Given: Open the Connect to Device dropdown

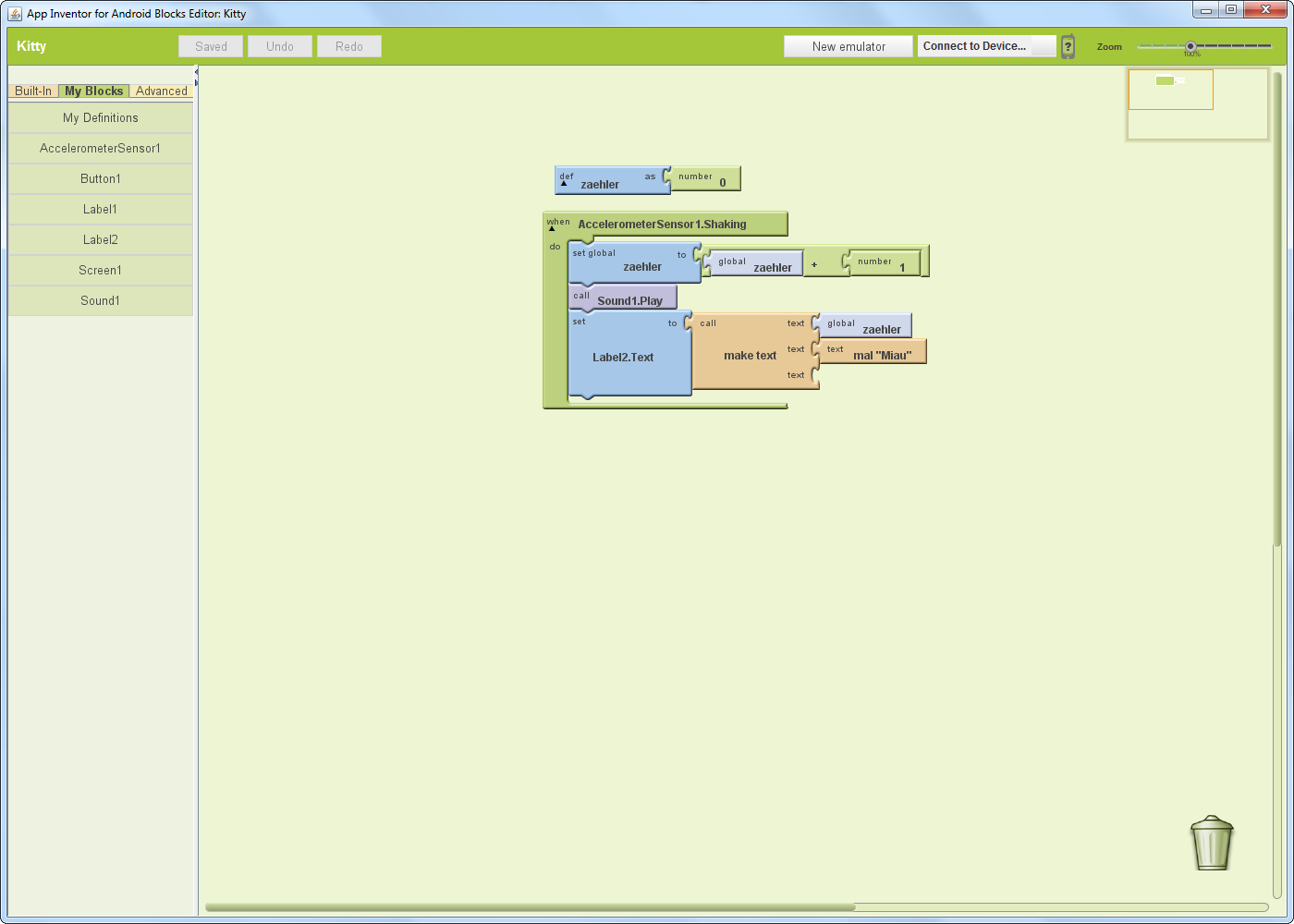Looking at the screenshot, I should [985, 45].
